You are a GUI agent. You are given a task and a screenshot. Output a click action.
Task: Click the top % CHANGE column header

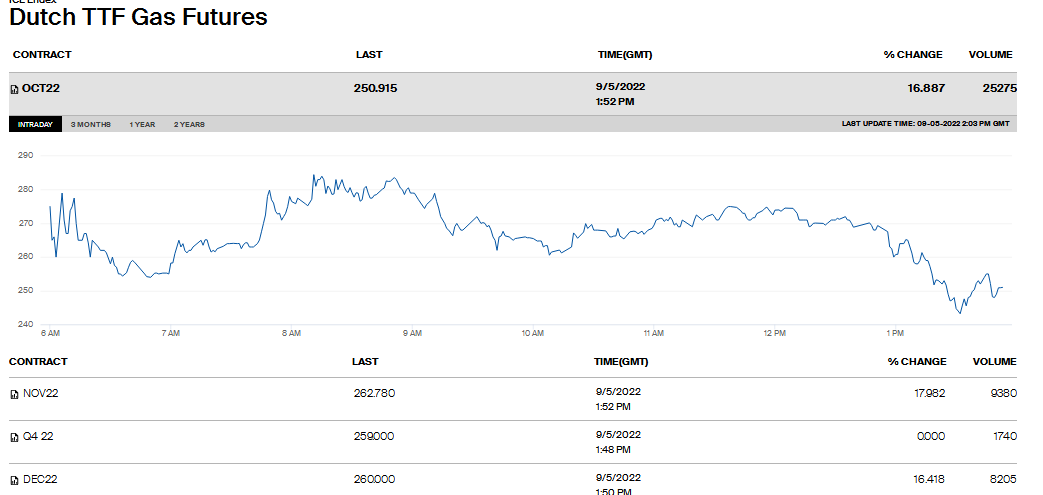point(913,55)
